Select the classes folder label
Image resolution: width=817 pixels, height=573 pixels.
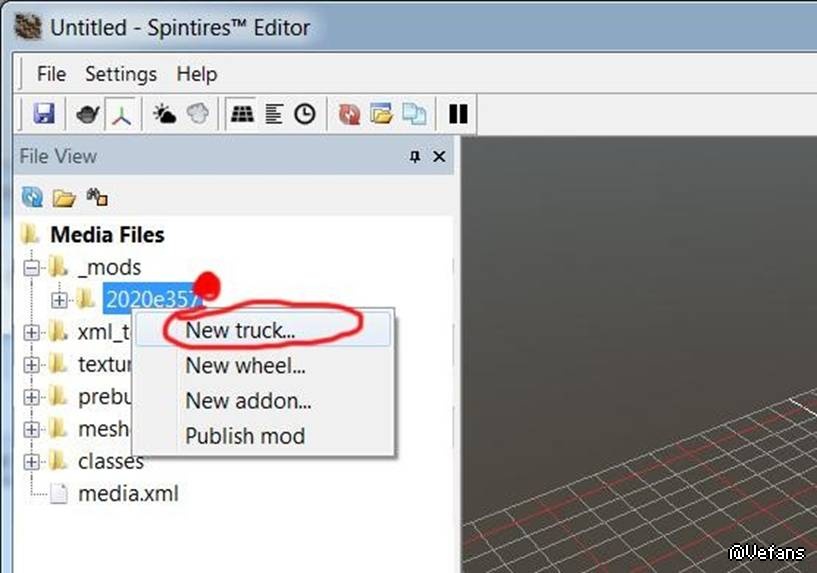pyautogui.click(x=110, y=462)
